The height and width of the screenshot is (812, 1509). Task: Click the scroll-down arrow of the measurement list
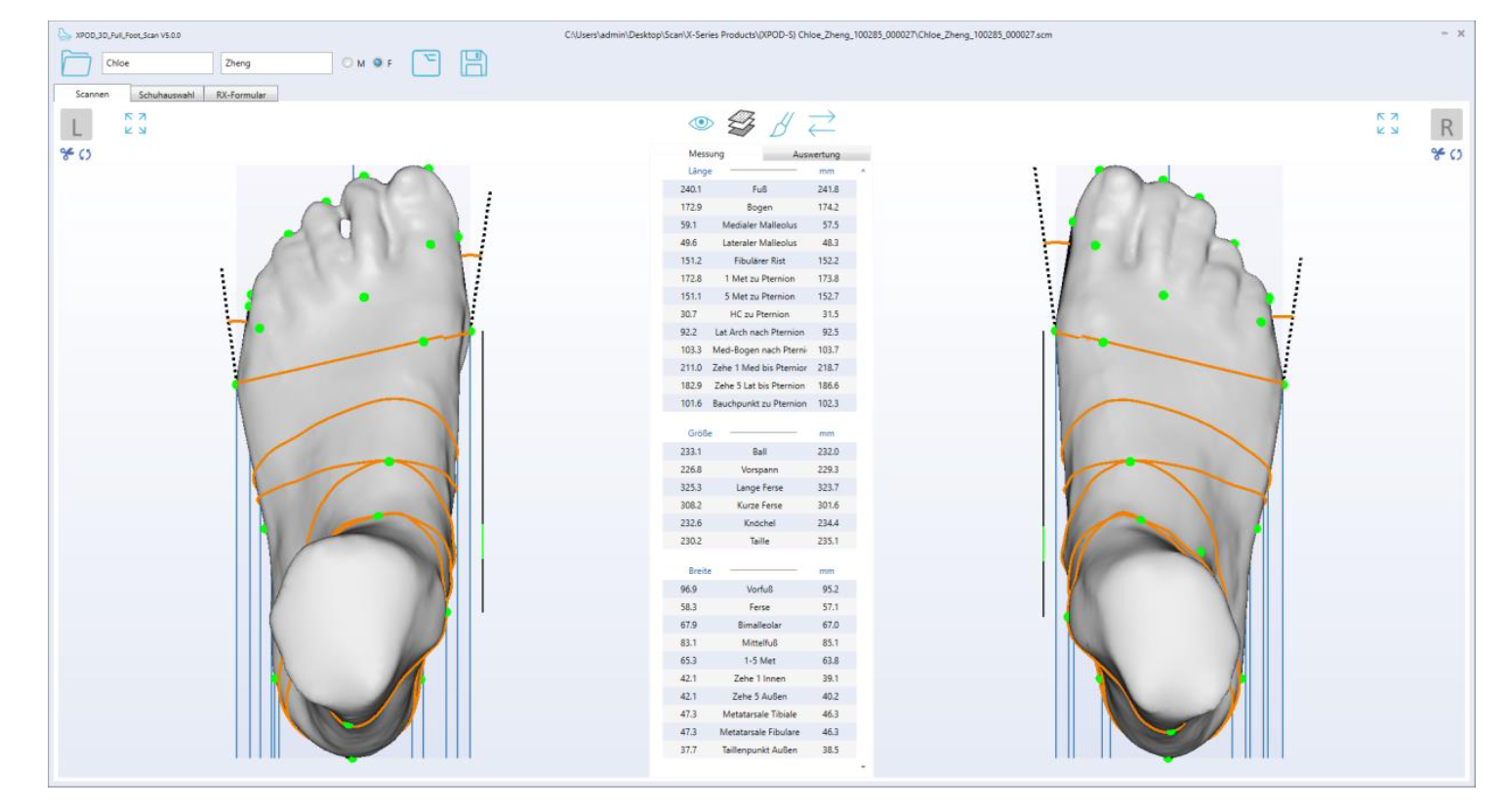(863, 767)
